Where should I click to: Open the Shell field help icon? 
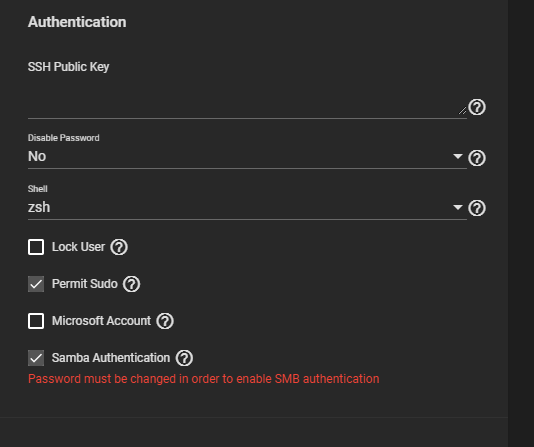click(x=477, y=208)
